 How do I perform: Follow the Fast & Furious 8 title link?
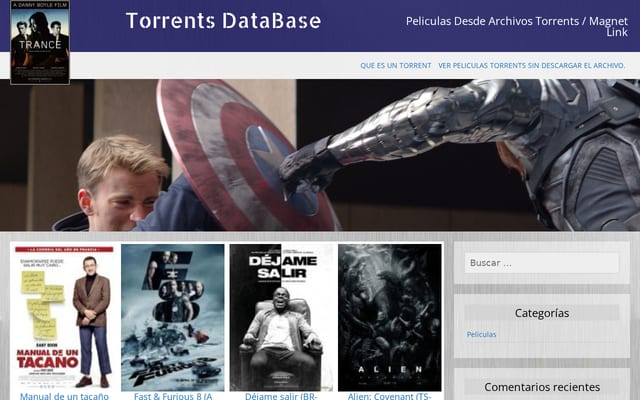click(x=173, y=396)
